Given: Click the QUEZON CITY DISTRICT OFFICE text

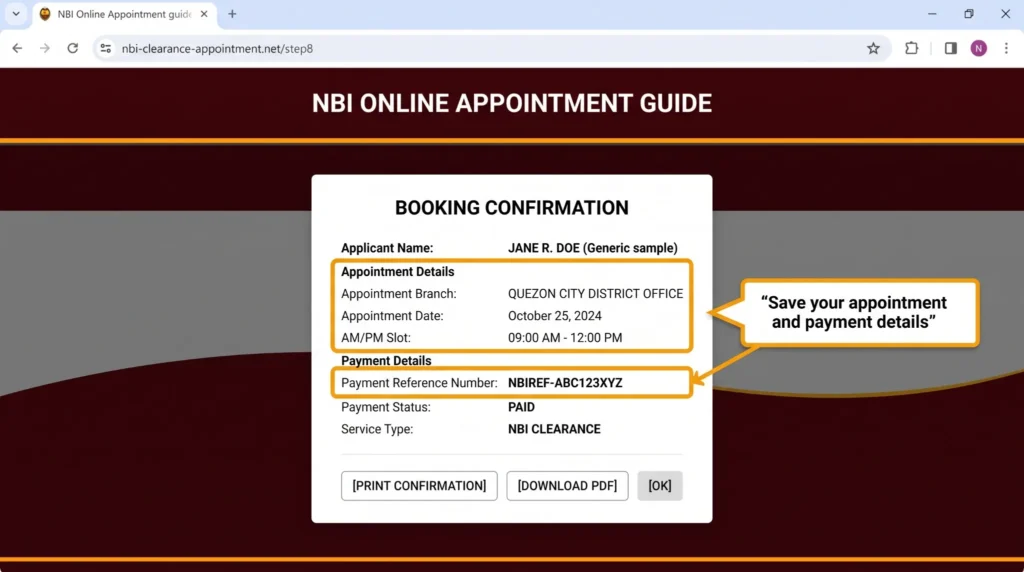Looking at the screenshot, I should click(x=596, y=294).
